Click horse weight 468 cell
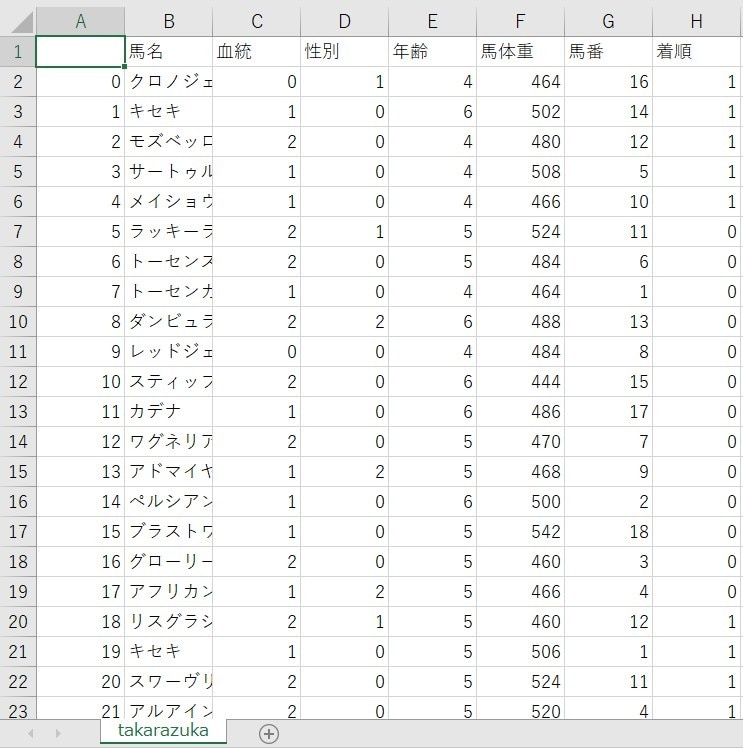Image resolution: width=743 pixels, height=748 pixels. tap(520, 471)
